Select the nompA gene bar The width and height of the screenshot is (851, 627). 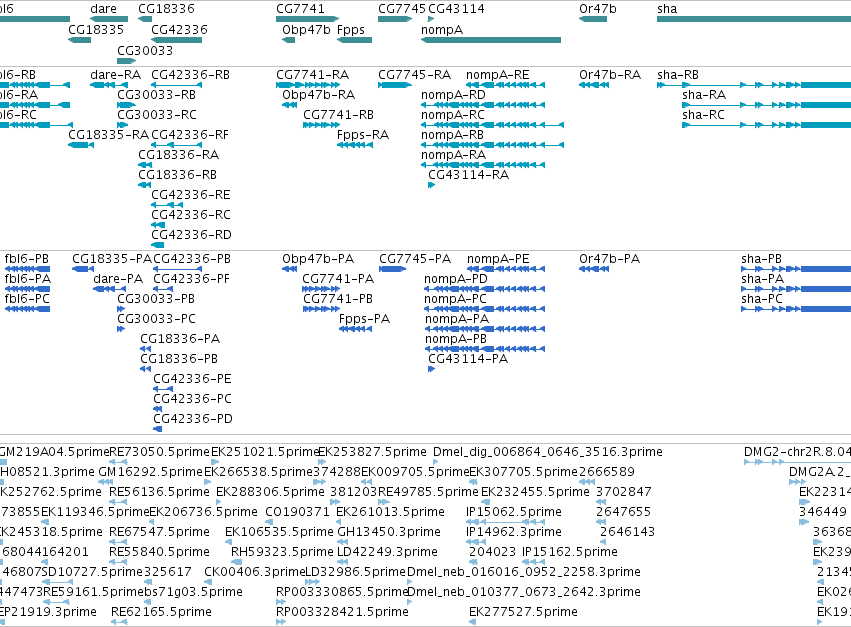coord(491,40)
